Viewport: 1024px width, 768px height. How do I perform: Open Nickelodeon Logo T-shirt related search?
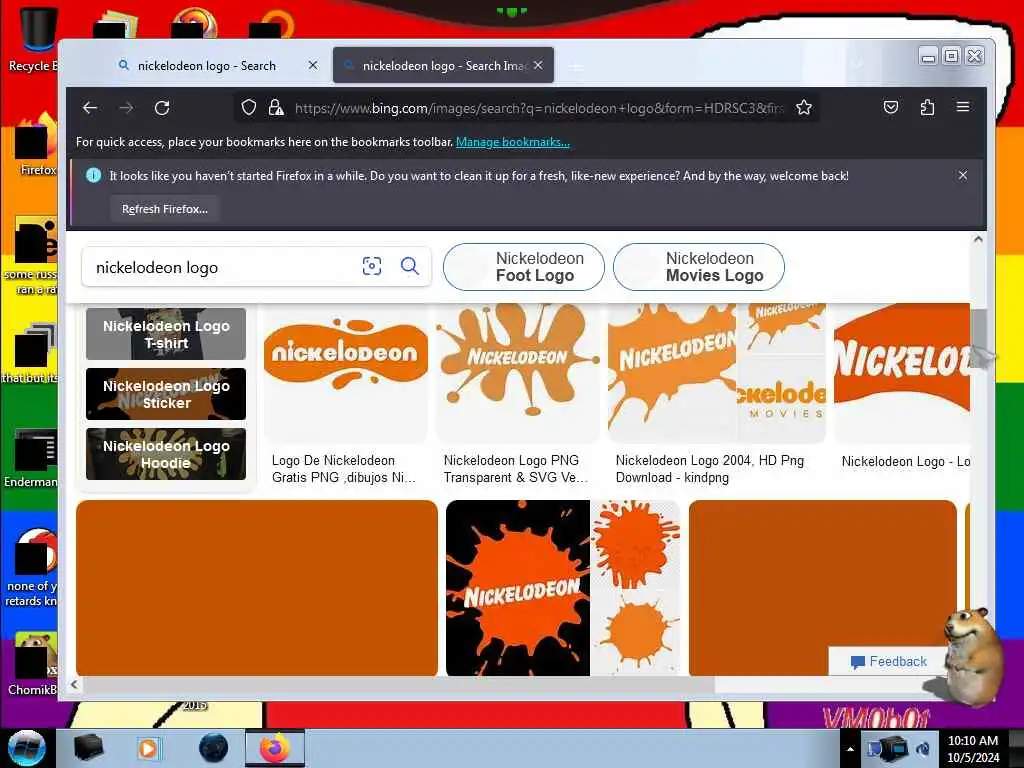click(x=166, y=334)
